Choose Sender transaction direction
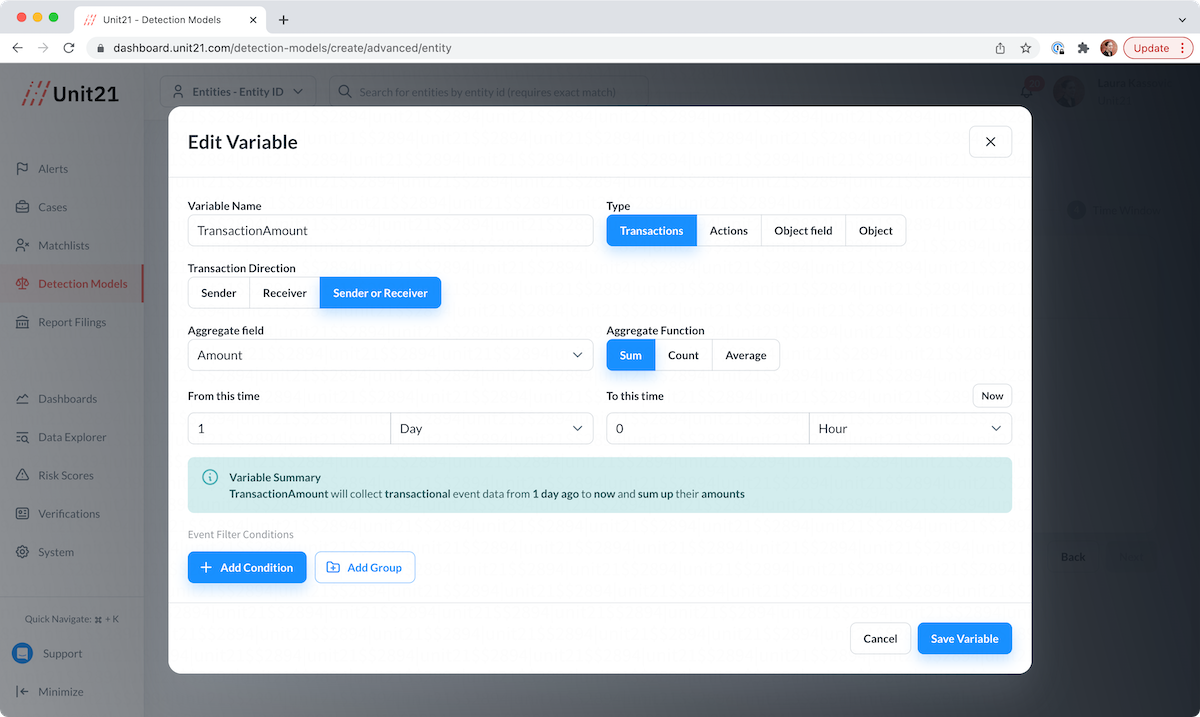 (219, 293)
